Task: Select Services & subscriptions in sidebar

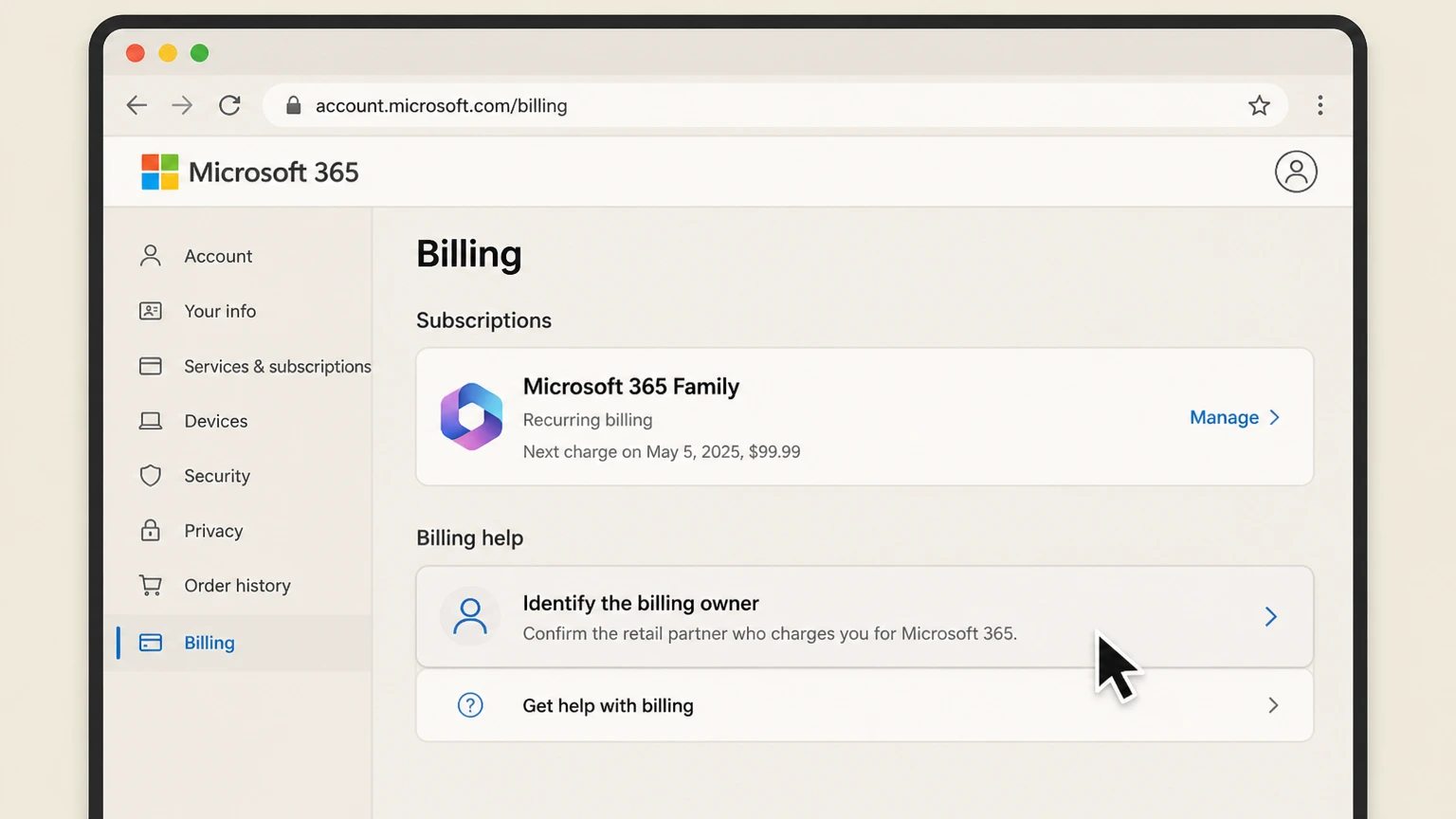Action: click(278, 367)
